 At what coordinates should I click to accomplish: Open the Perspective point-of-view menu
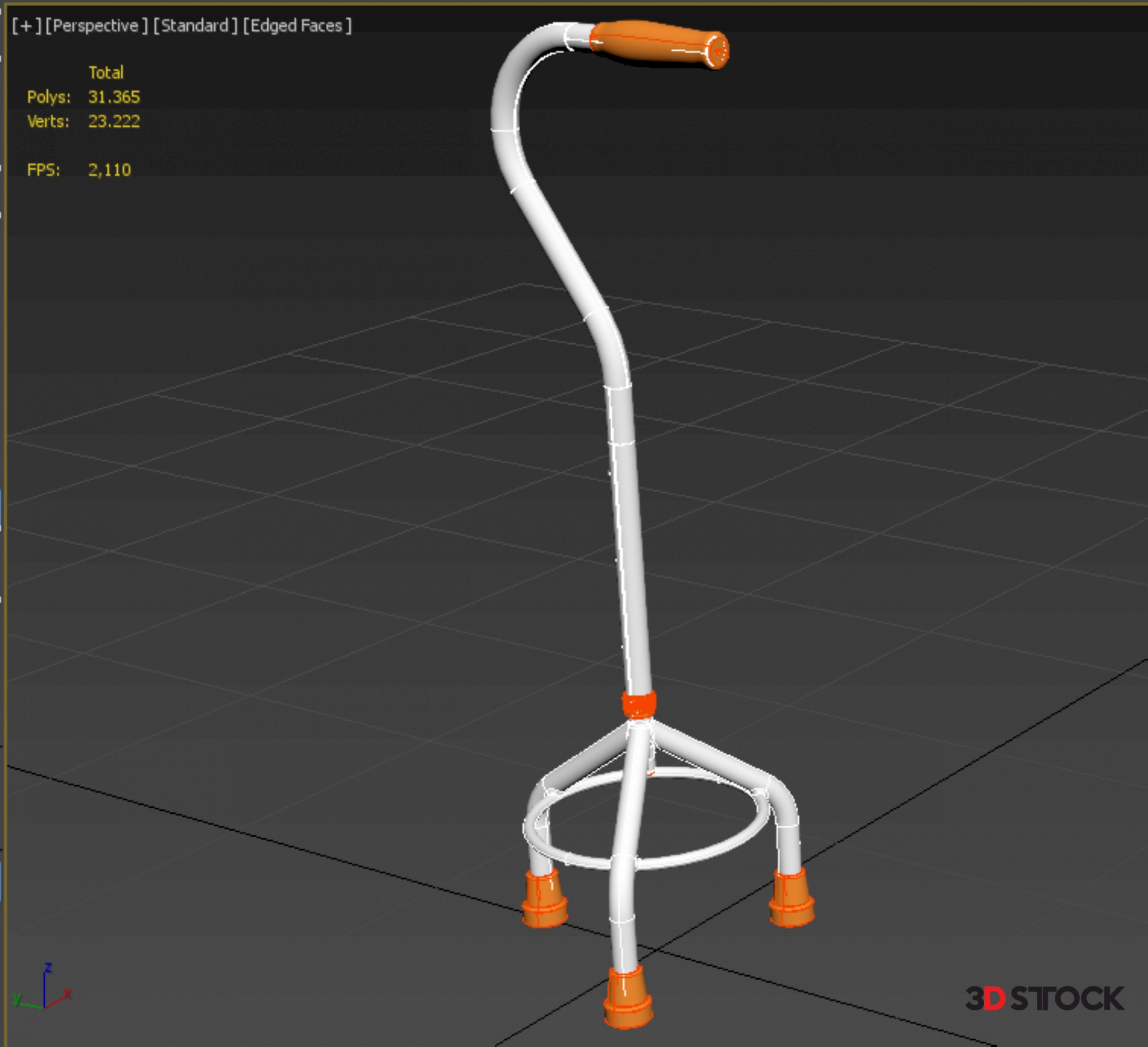click(x=96, y=26)
